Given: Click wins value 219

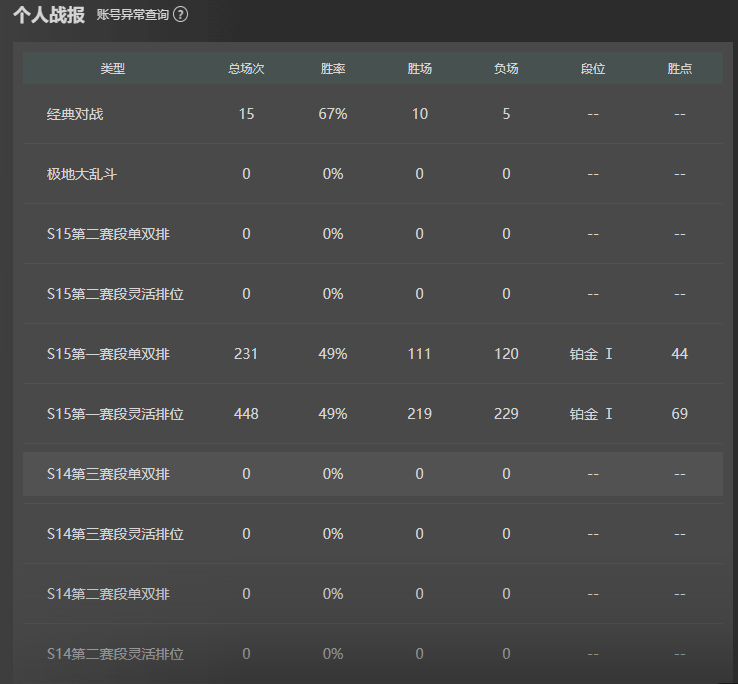Looking at the screenshot, I should (x=419, y=414).
